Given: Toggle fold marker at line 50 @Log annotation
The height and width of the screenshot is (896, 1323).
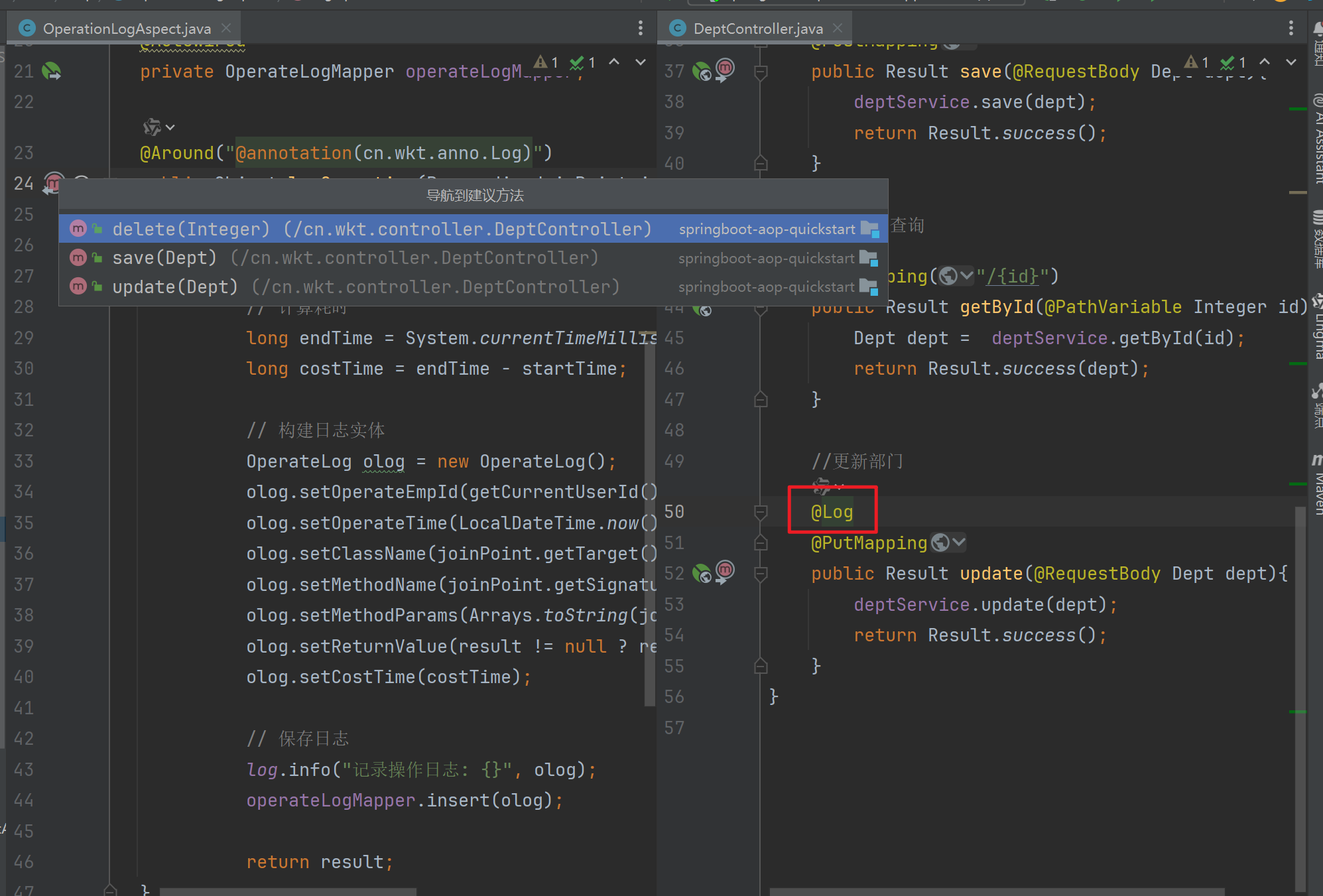Looking at the screenshot, I should tap(761, 512).
